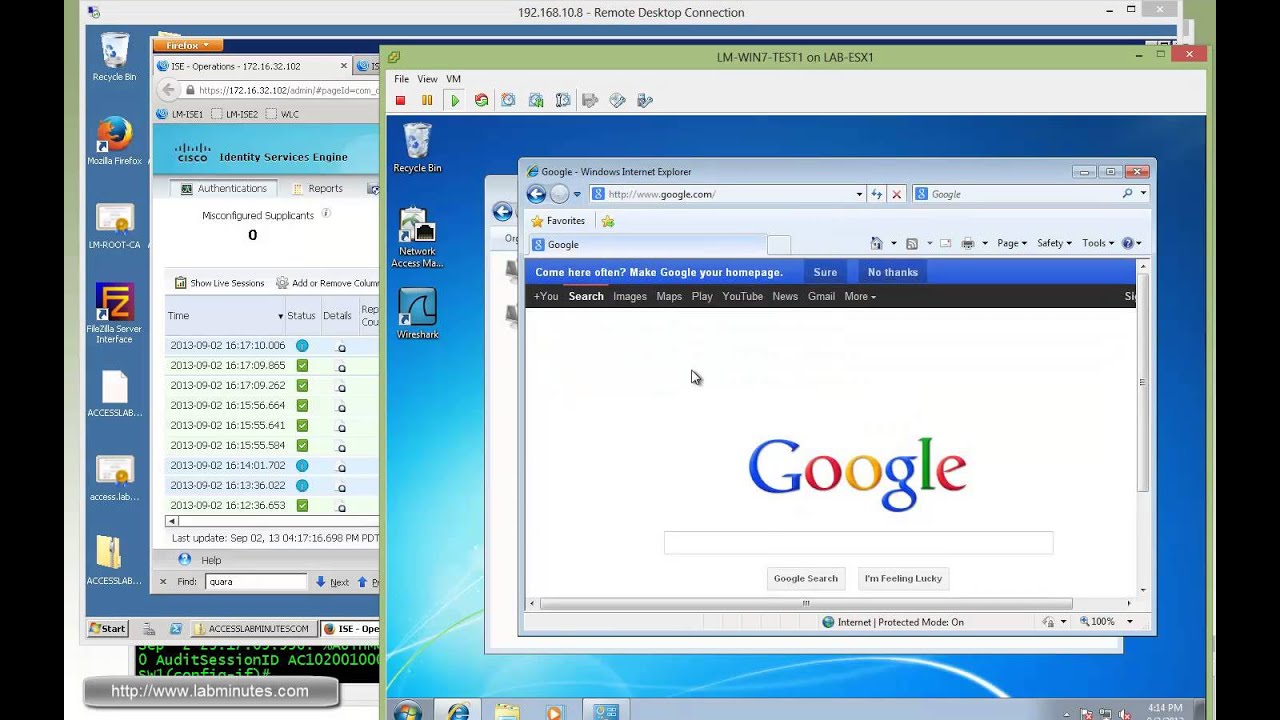Image resolution: width=1280 pixels, height=720 pixels.
Task: Revert to current snapshot icon
Action: pyautogui.click(x=536, y=100)
